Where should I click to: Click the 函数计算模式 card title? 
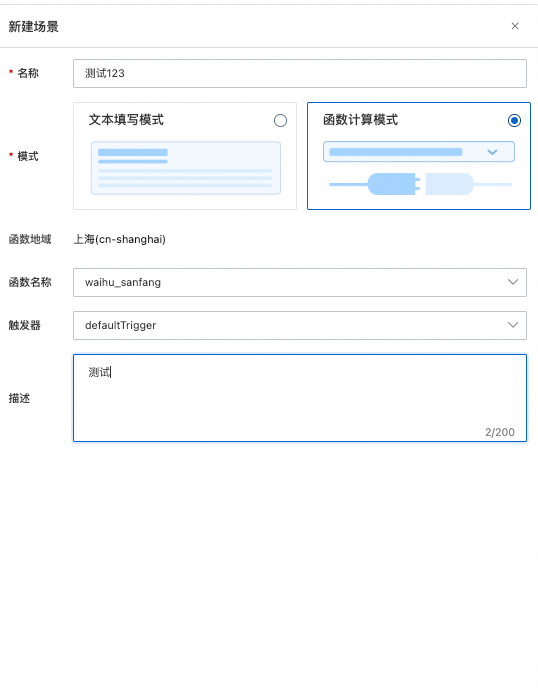click(x=360, y=120)
